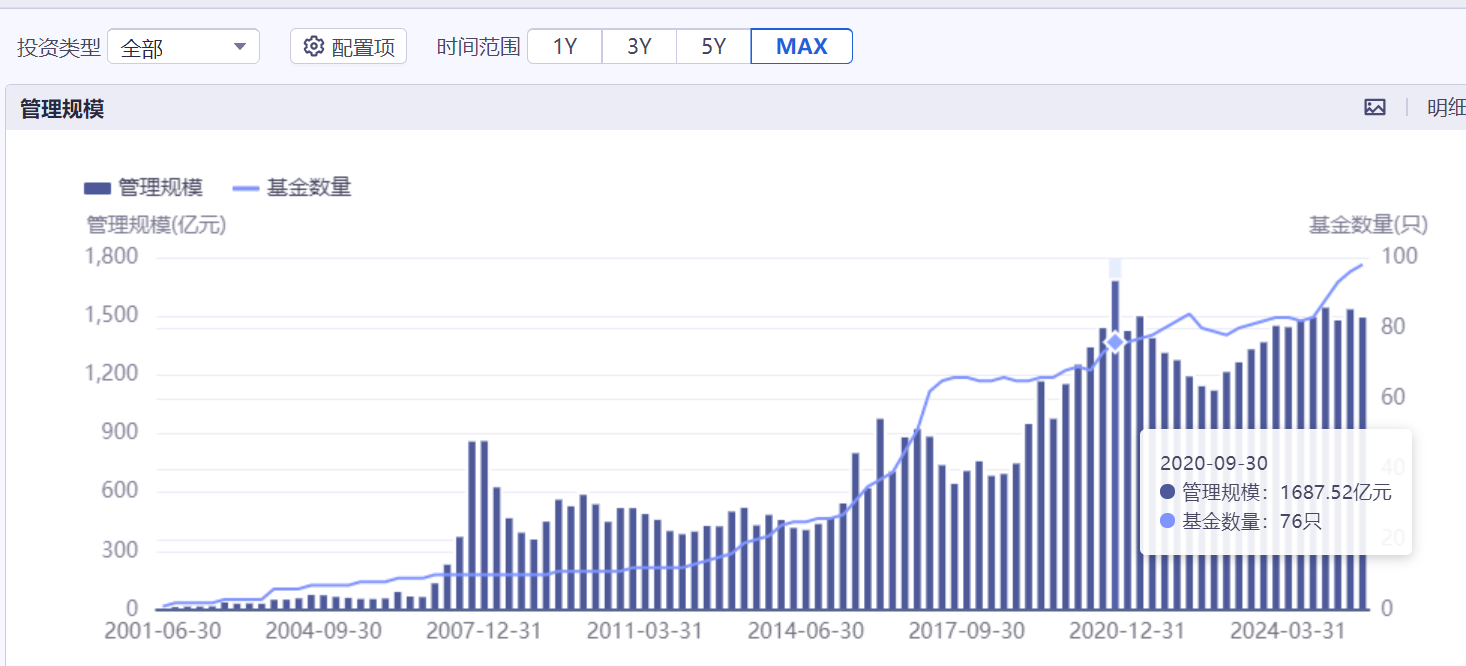Select the MAX time range

coord(801,47)
